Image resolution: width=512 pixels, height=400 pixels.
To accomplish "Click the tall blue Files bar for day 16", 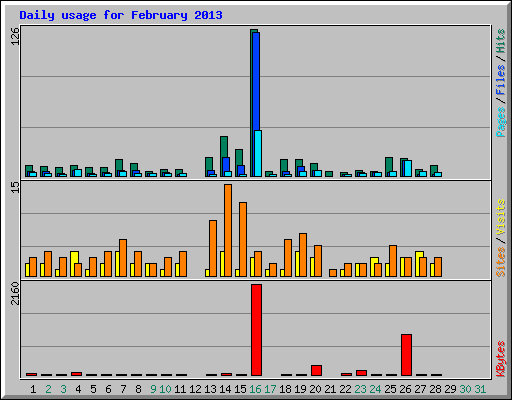I will [256, 82].
